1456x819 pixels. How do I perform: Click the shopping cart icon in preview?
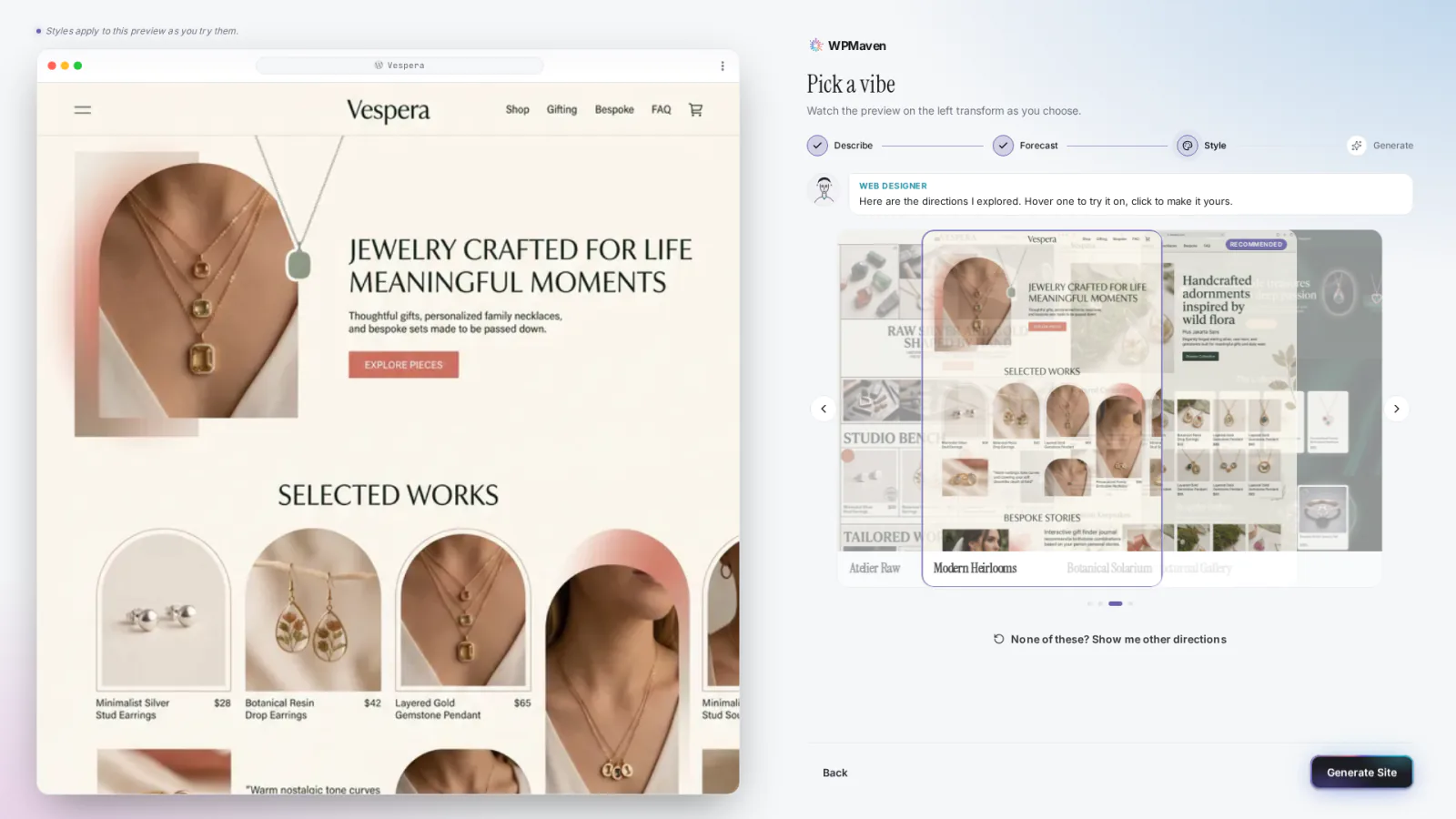pyautogui.click(x=695, y=110)
